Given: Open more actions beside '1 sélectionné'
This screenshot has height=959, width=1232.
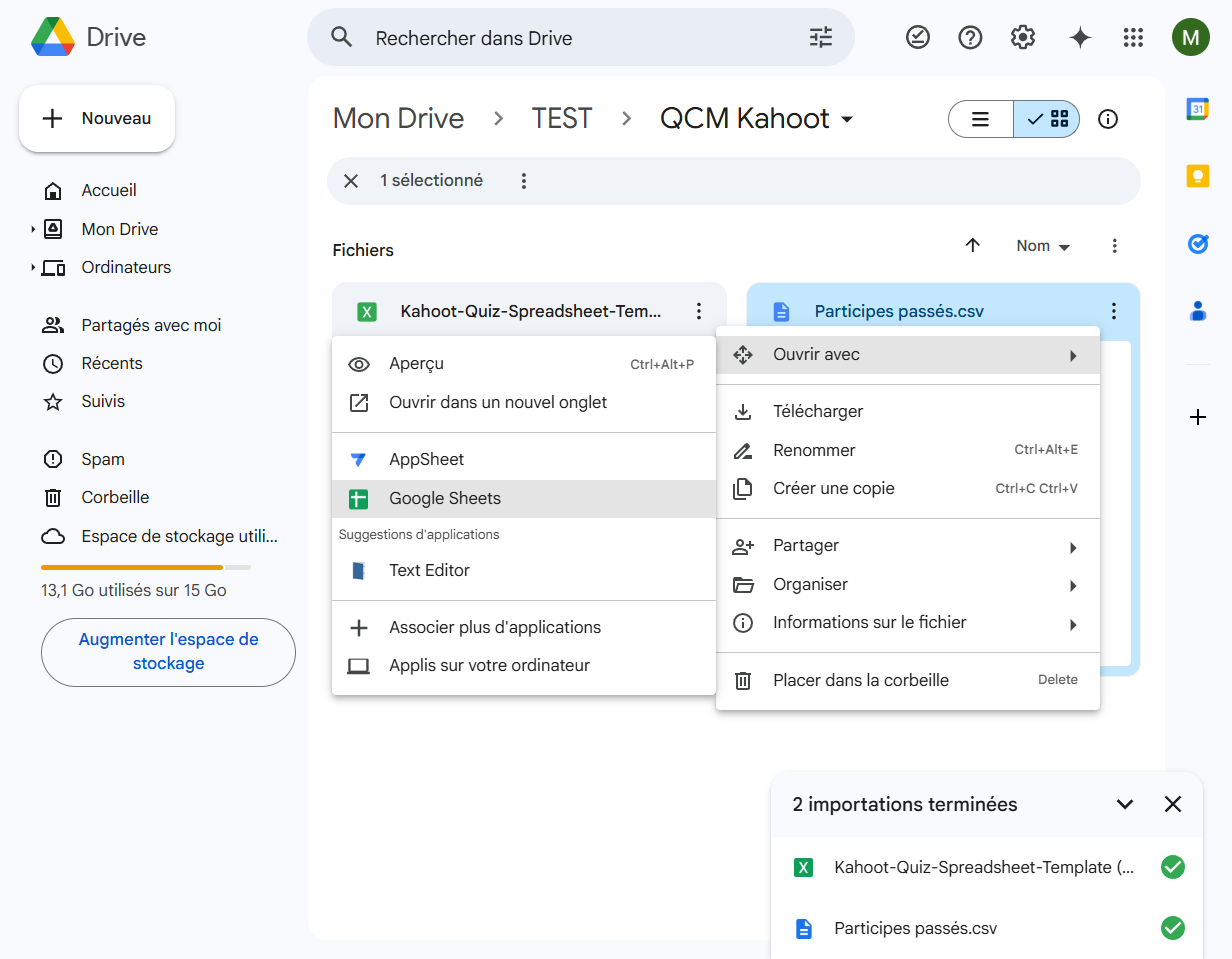Looking at the screenshot, I should pos(523,181).
